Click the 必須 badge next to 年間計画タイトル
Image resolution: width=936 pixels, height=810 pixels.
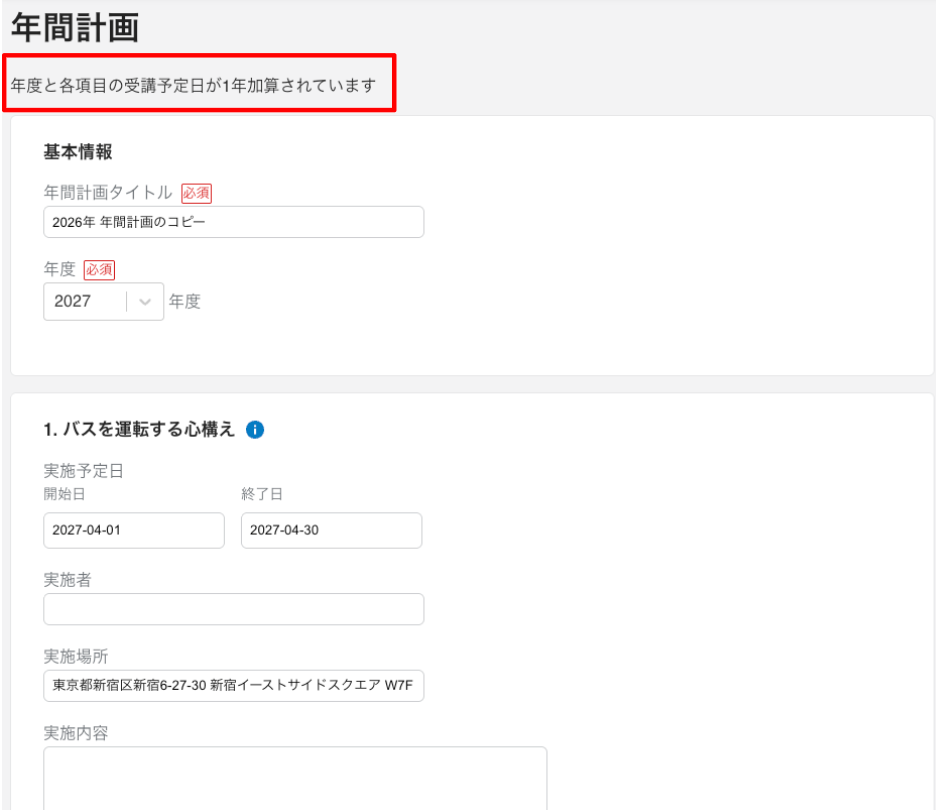click(196, 193)
